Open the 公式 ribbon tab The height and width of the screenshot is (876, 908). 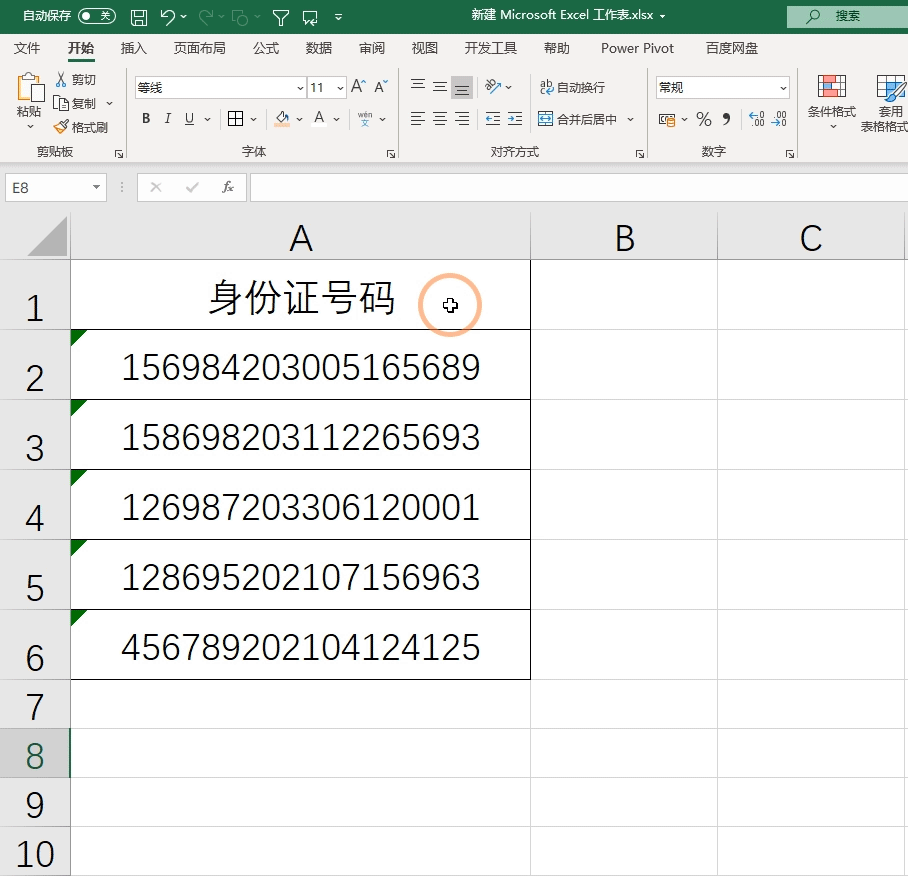pyautogui.click(x=266, y=48)
